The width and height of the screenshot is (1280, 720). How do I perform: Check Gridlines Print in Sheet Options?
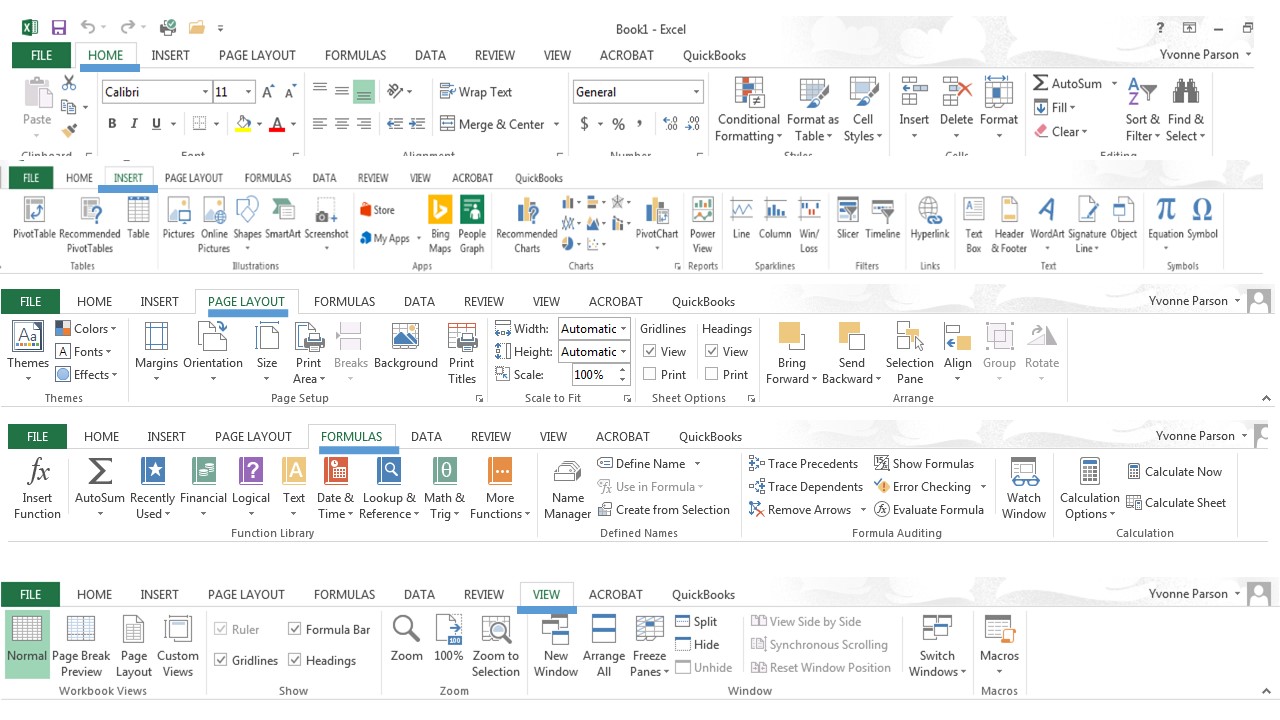[x=650, y=374]
